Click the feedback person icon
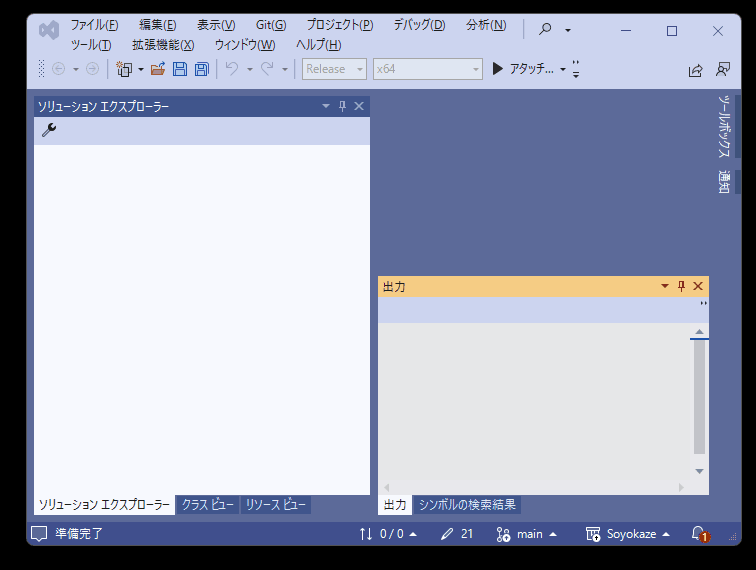756x570 pixels. coord(723,69)
